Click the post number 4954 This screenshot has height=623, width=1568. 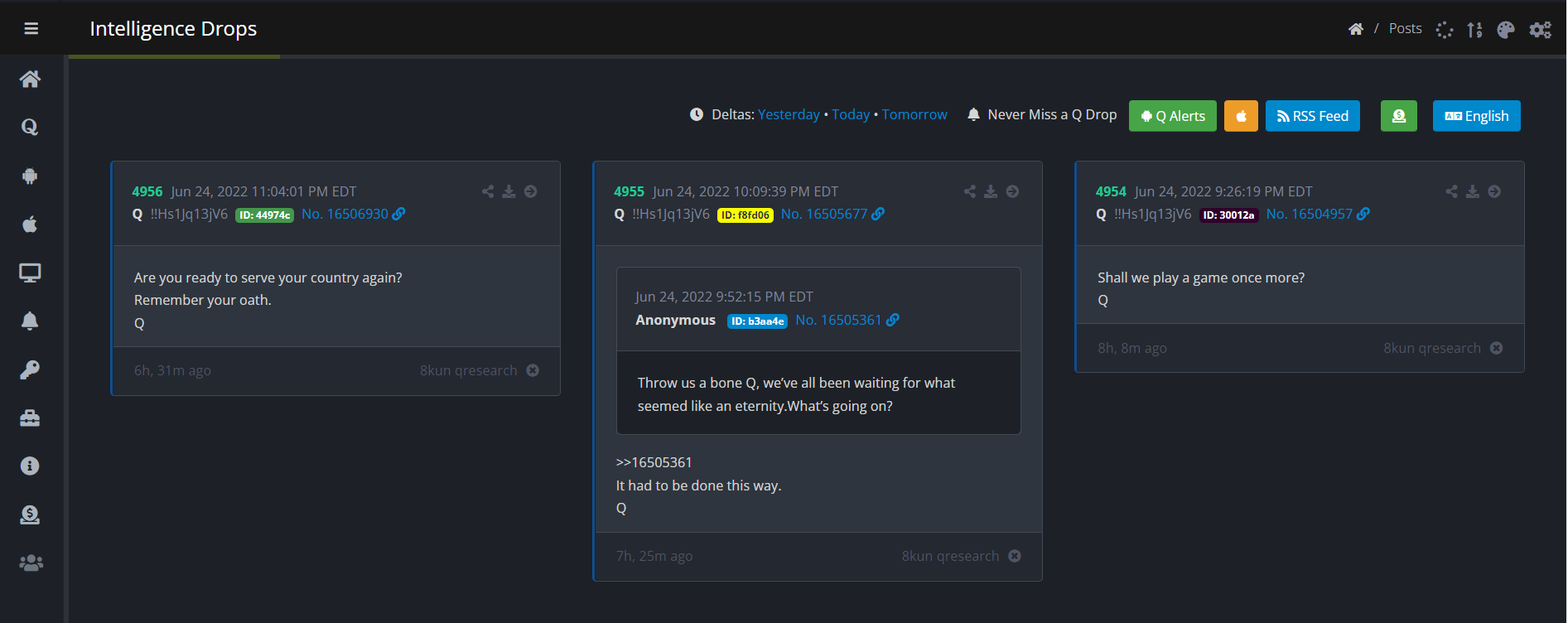1111,191
